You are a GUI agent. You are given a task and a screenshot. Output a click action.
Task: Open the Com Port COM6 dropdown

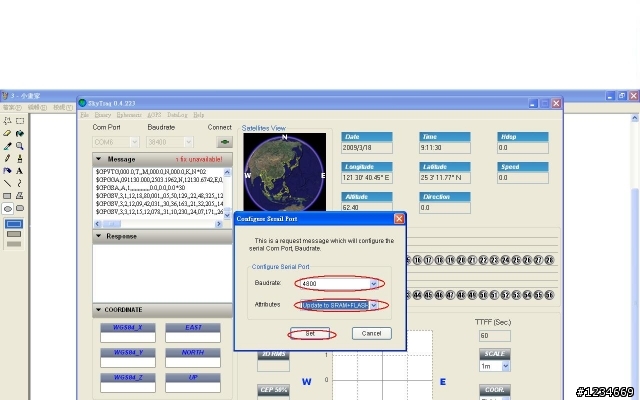pos(135,142)
